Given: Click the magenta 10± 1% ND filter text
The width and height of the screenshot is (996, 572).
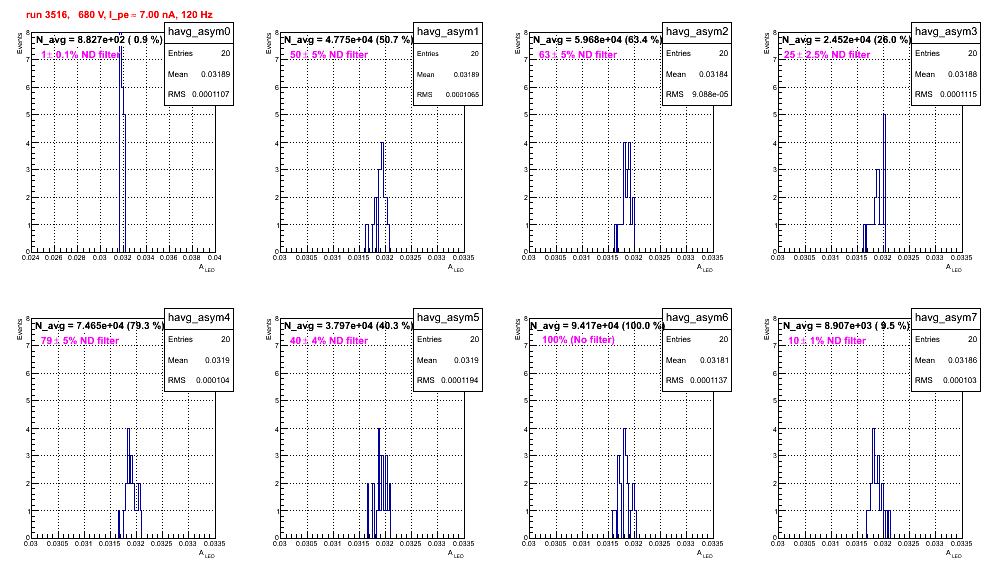Looking at the screenshot, I should point(827,341).
